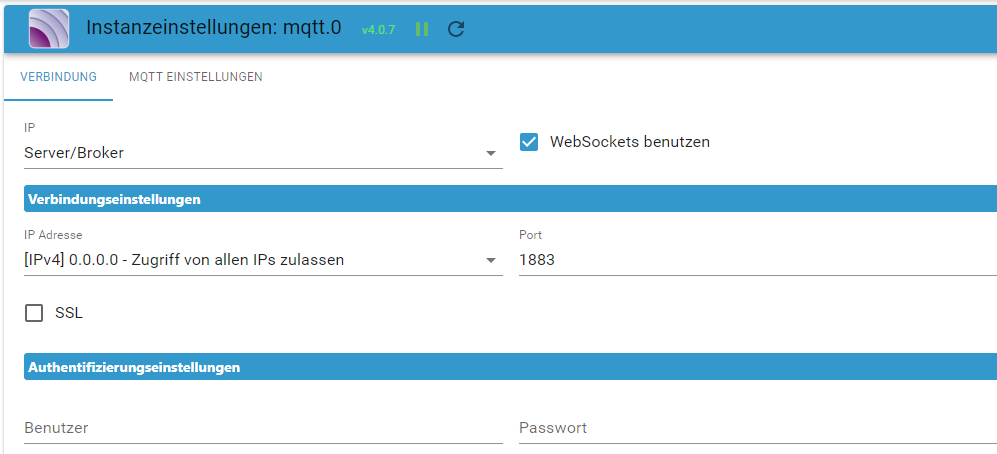Switch to the VERBINDUNG tab
The image size is (997, 454).
58,77
